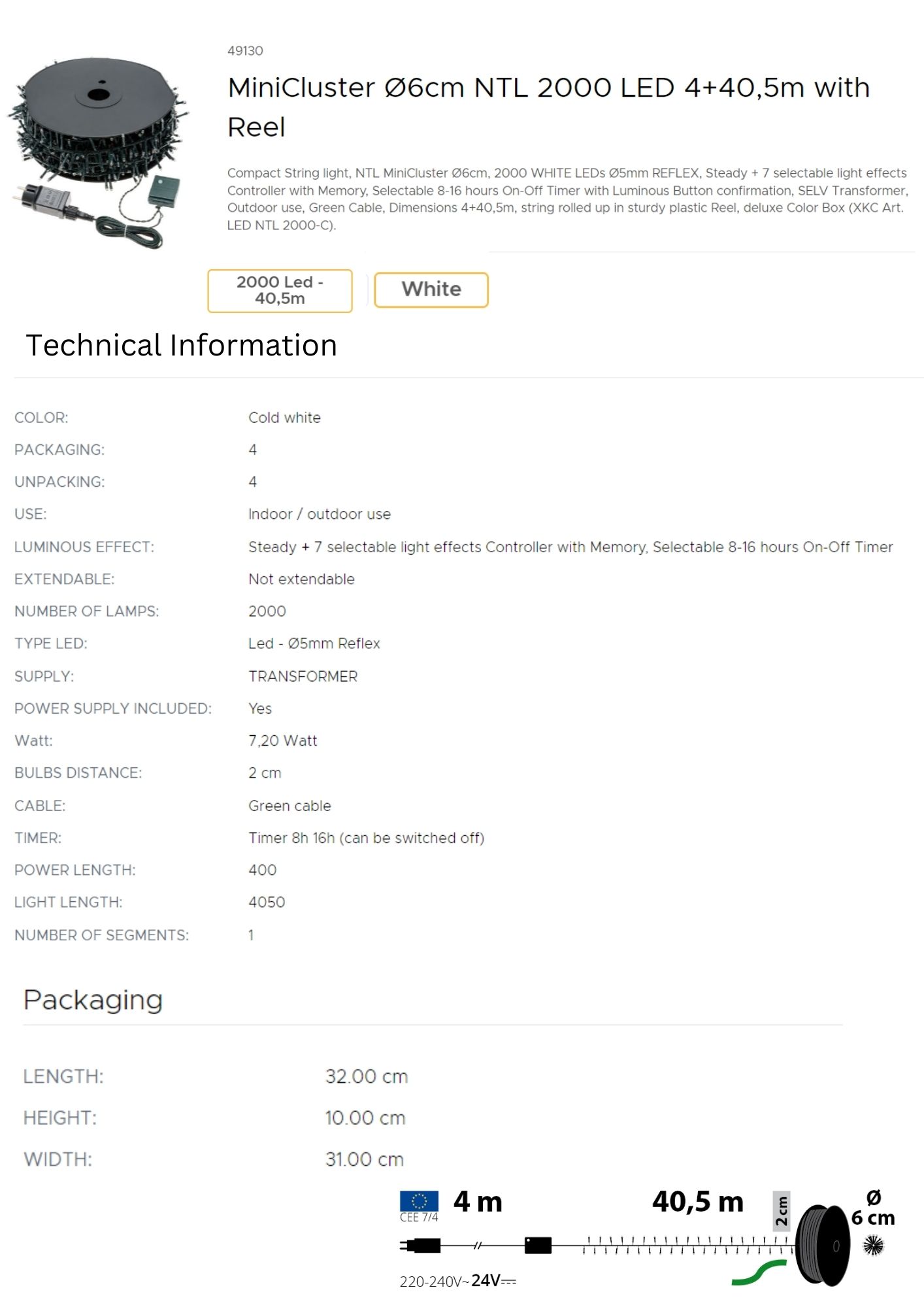
Task: Click the cluster starburst icon under 6 cm
Action: tap(873, 1246)
